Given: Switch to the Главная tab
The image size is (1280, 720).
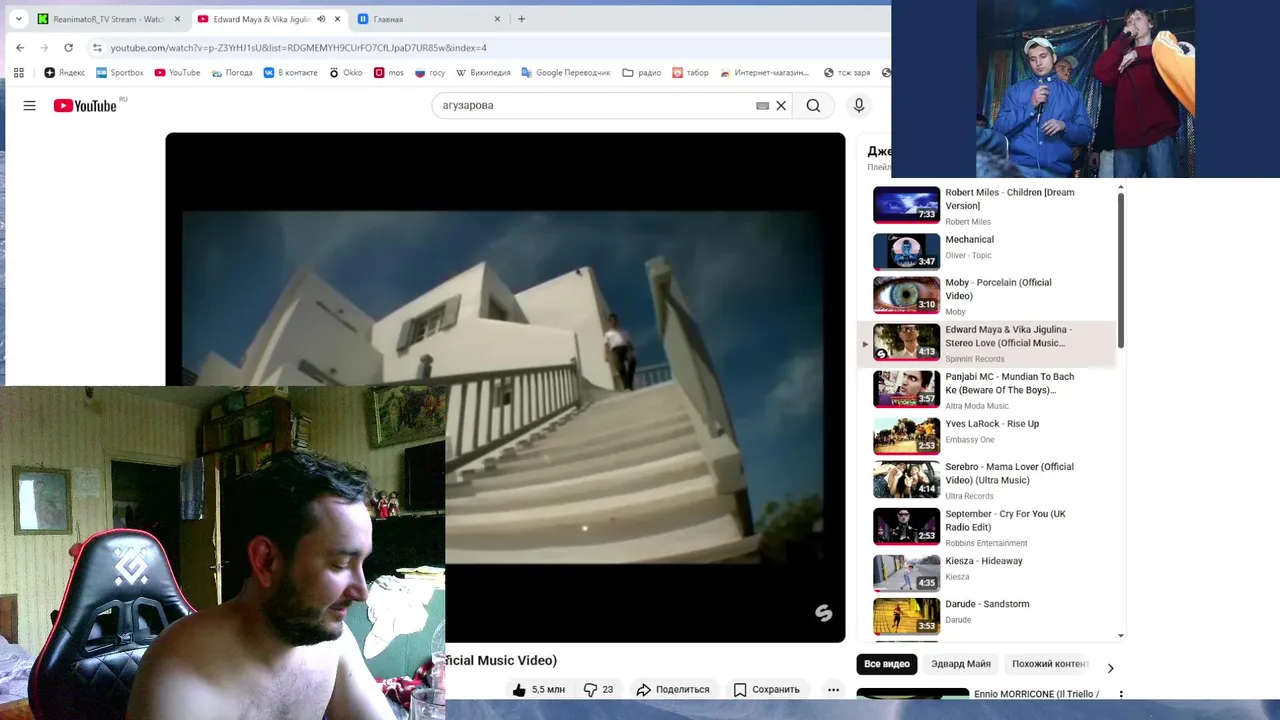Looking at the screenshot, I should point(428,19).
